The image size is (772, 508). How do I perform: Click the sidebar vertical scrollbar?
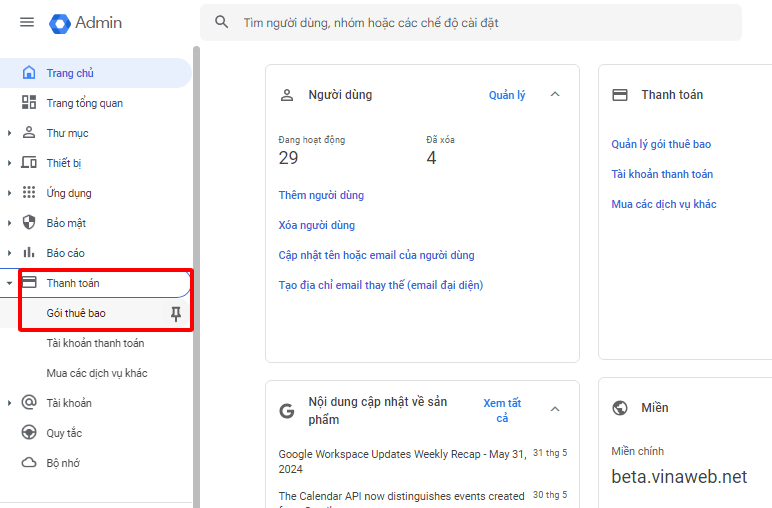[196, 250]
